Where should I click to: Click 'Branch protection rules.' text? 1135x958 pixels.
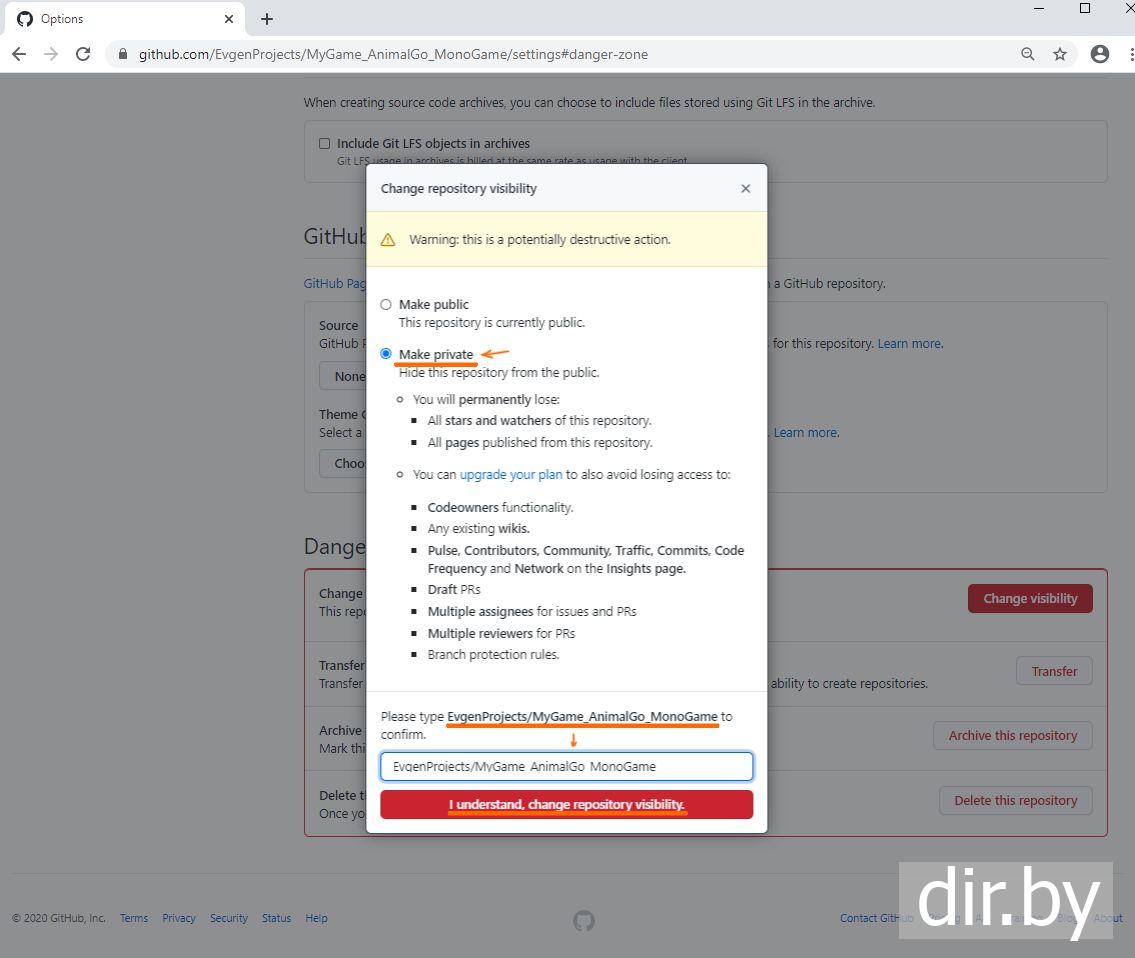tap(493, 655)
